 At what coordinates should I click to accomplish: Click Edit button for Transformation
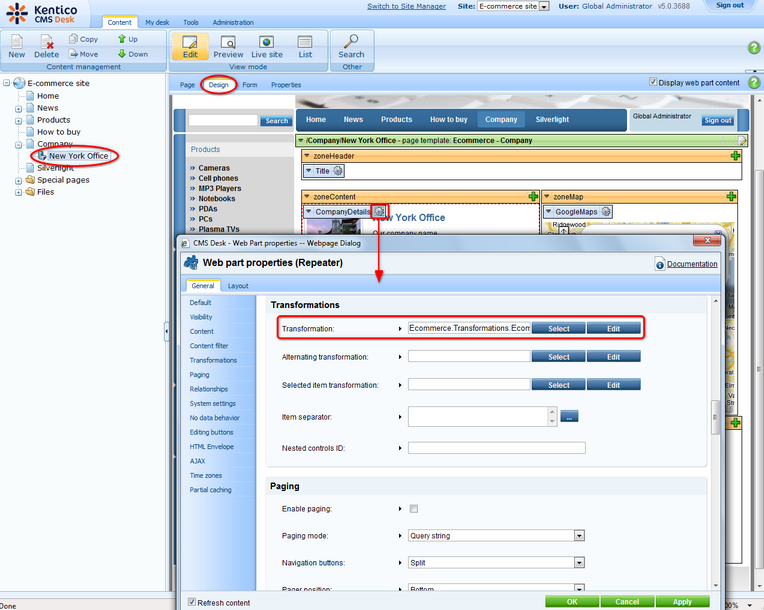613,328
